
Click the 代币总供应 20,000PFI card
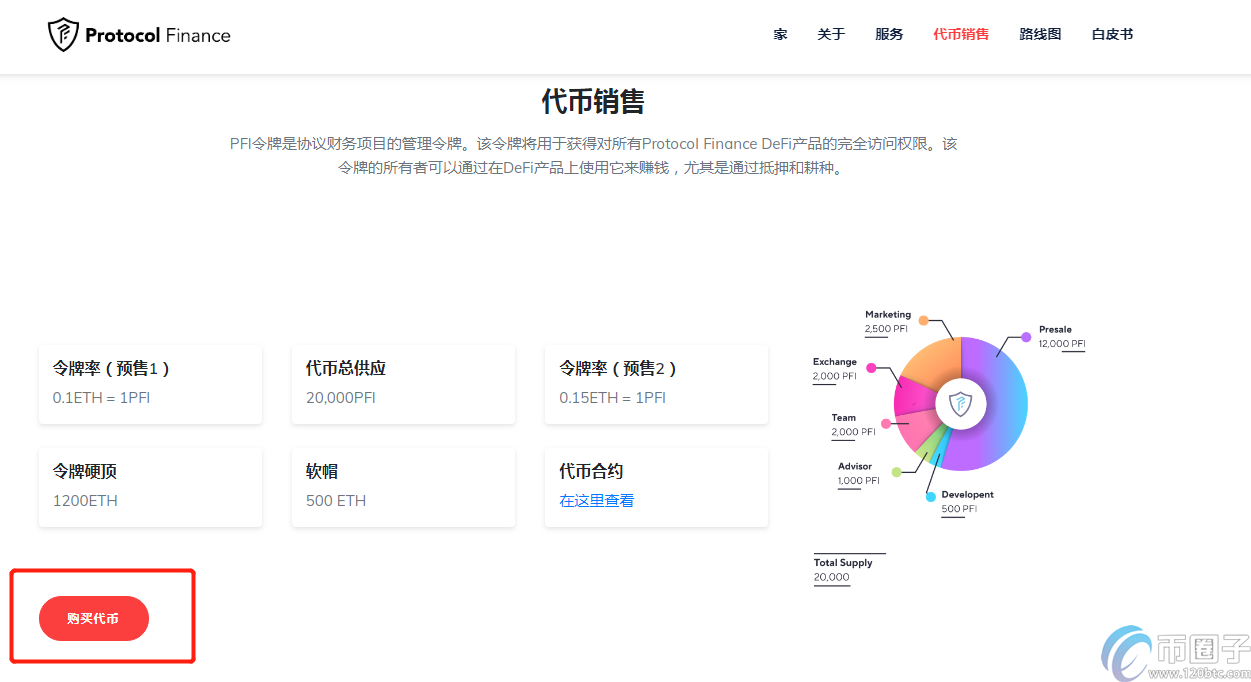pos(403,384)
